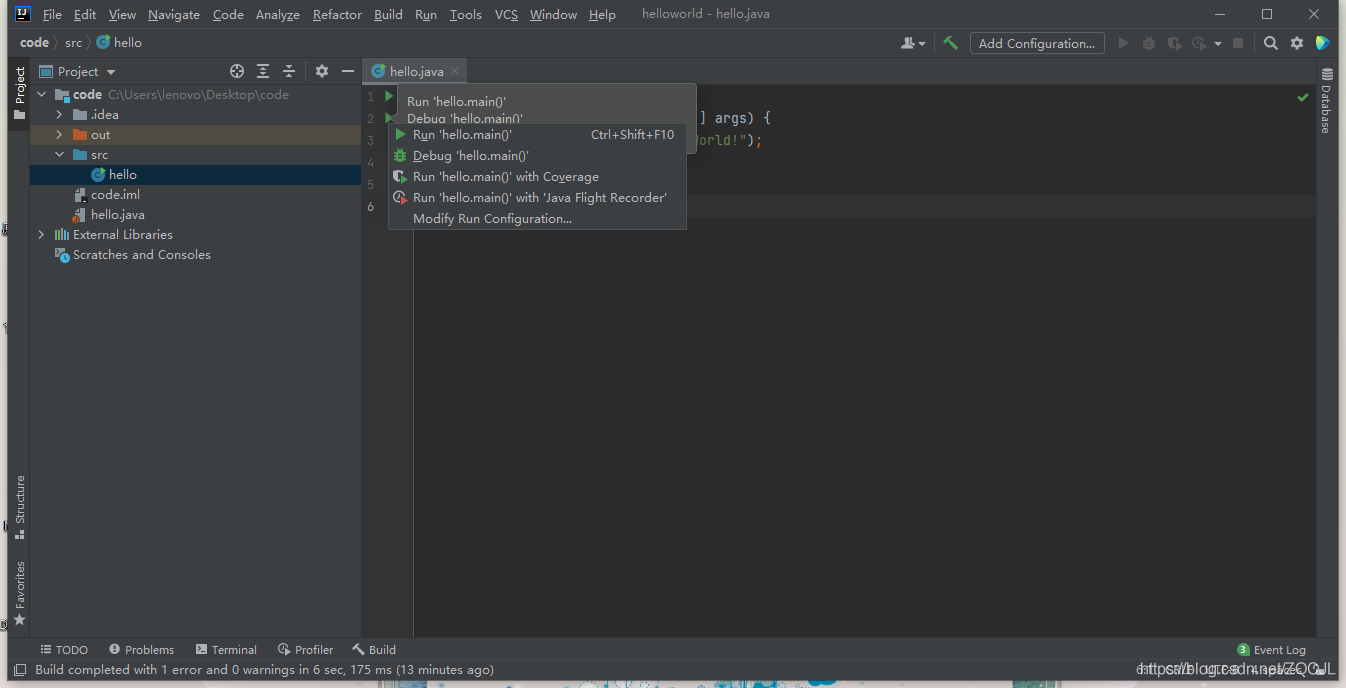Open the Event Log
Viewport: 1346px width, 688px height.
[x=1271, y=649]
